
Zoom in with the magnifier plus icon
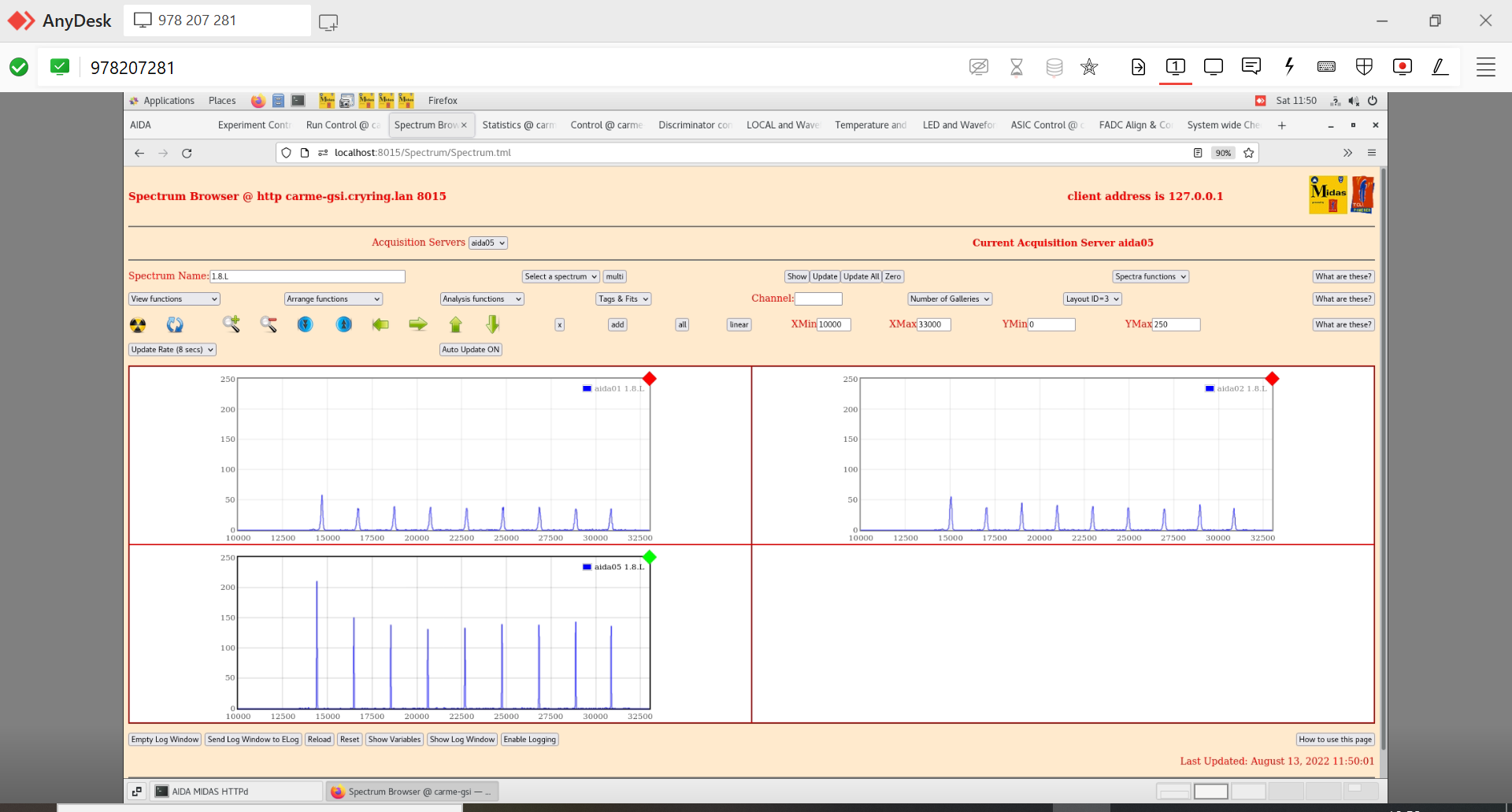231,324
